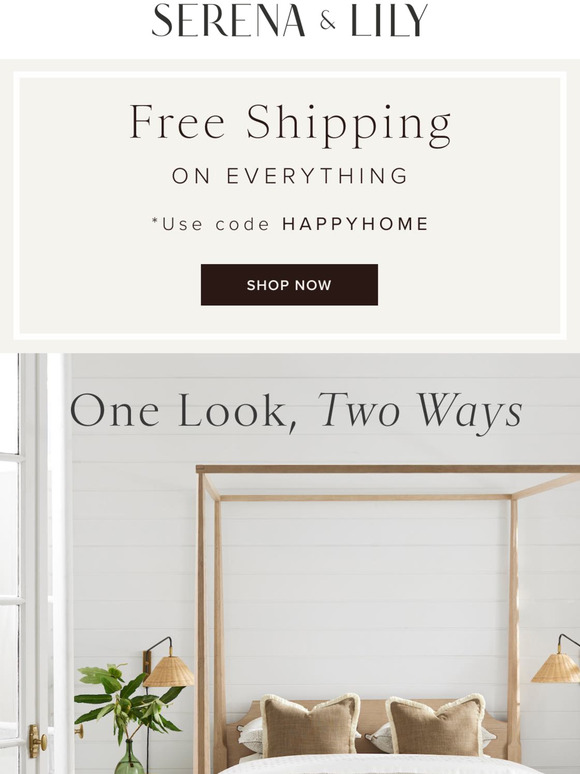Click the green glass vase
The image size is (580, 774).
pyautogui.click(x=129, y=757)
